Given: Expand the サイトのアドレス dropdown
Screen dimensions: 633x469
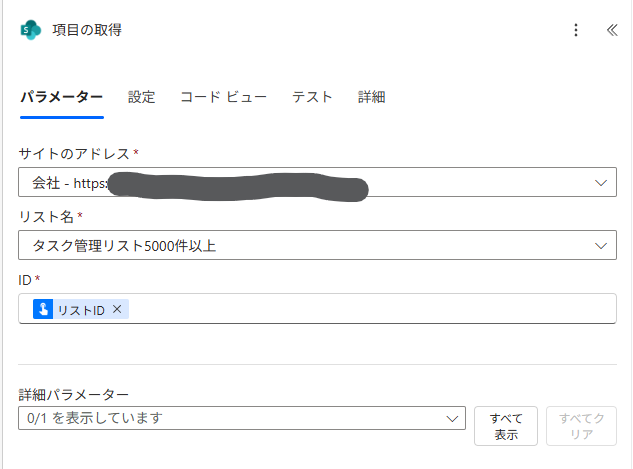Looking at the screenshot, I should (x=601, y=183).
